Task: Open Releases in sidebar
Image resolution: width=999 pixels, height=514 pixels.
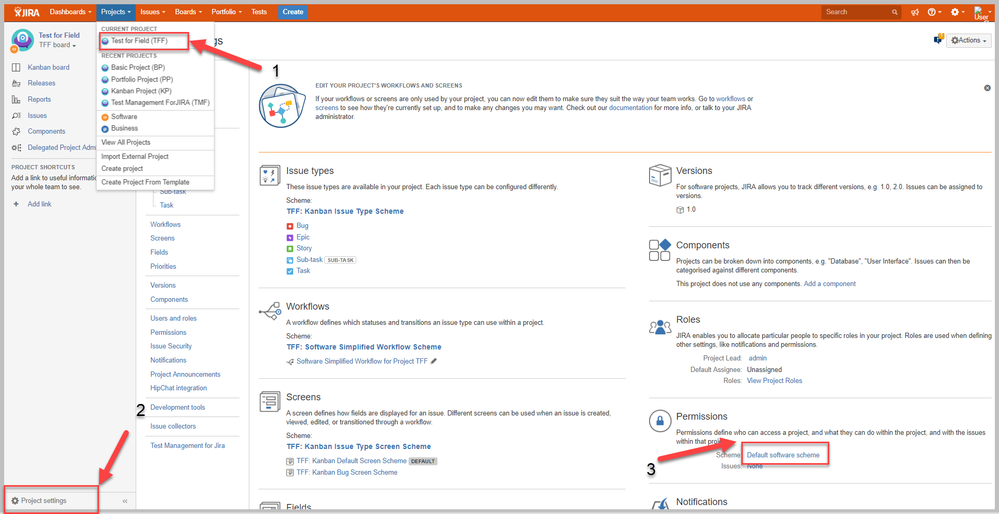Action: point(41,83)
